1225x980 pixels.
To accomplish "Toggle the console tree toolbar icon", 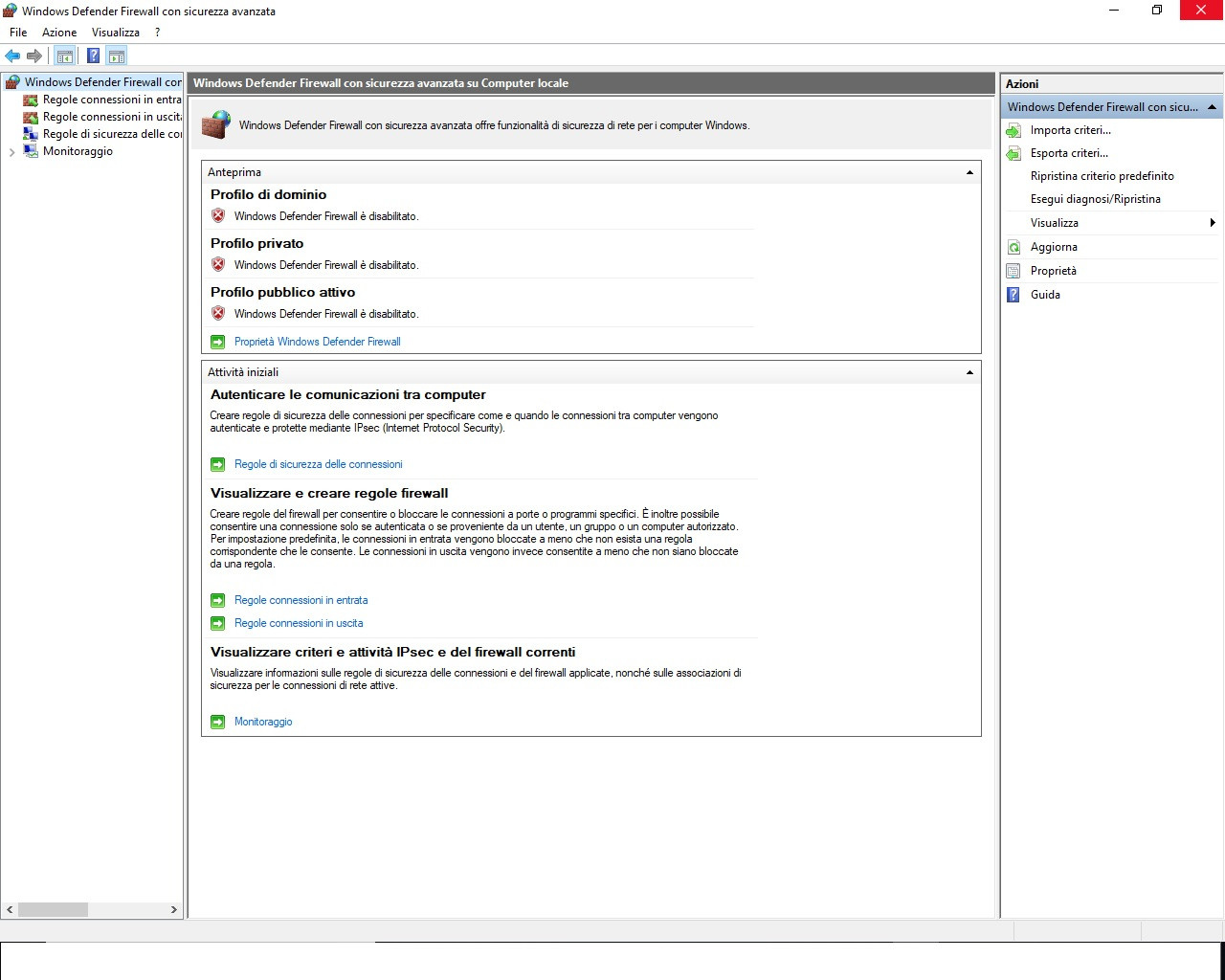I will pyautogui.click(x=64, y=56).
